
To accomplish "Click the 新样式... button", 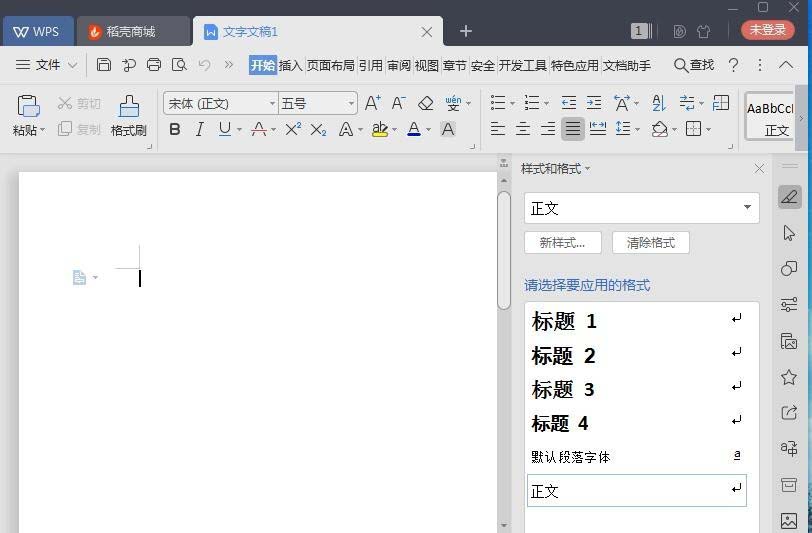I will click(563, 243).
